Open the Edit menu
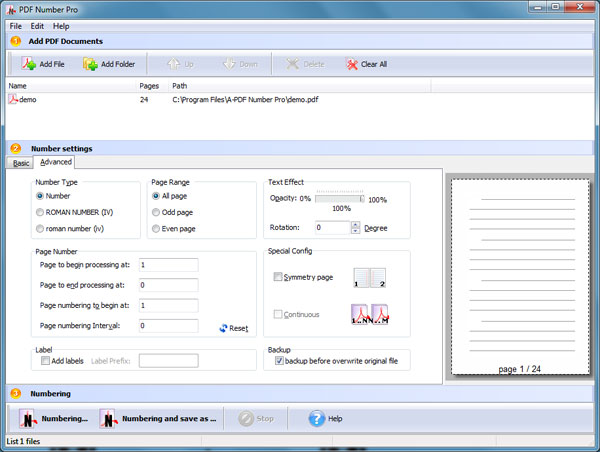 [x=37, y=26]
